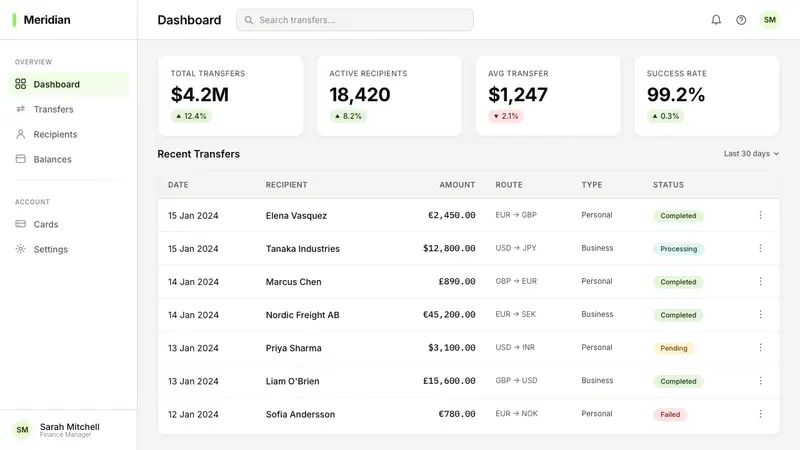Click the Balances icon in sidebar

pos(20,159)
